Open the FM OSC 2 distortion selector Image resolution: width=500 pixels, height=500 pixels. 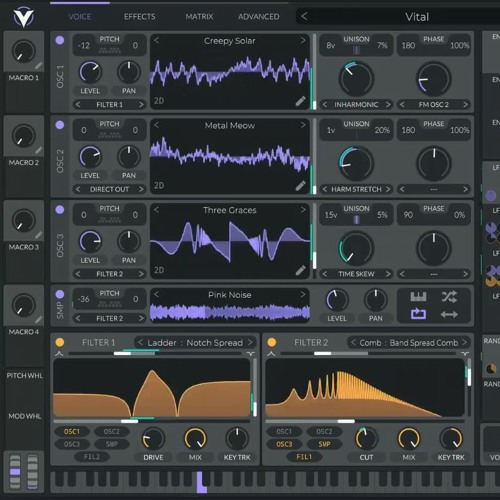[433, 105]
